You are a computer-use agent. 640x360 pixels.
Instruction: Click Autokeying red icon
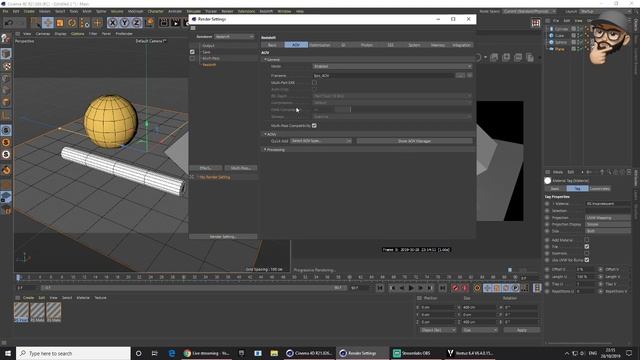(465, 288)
